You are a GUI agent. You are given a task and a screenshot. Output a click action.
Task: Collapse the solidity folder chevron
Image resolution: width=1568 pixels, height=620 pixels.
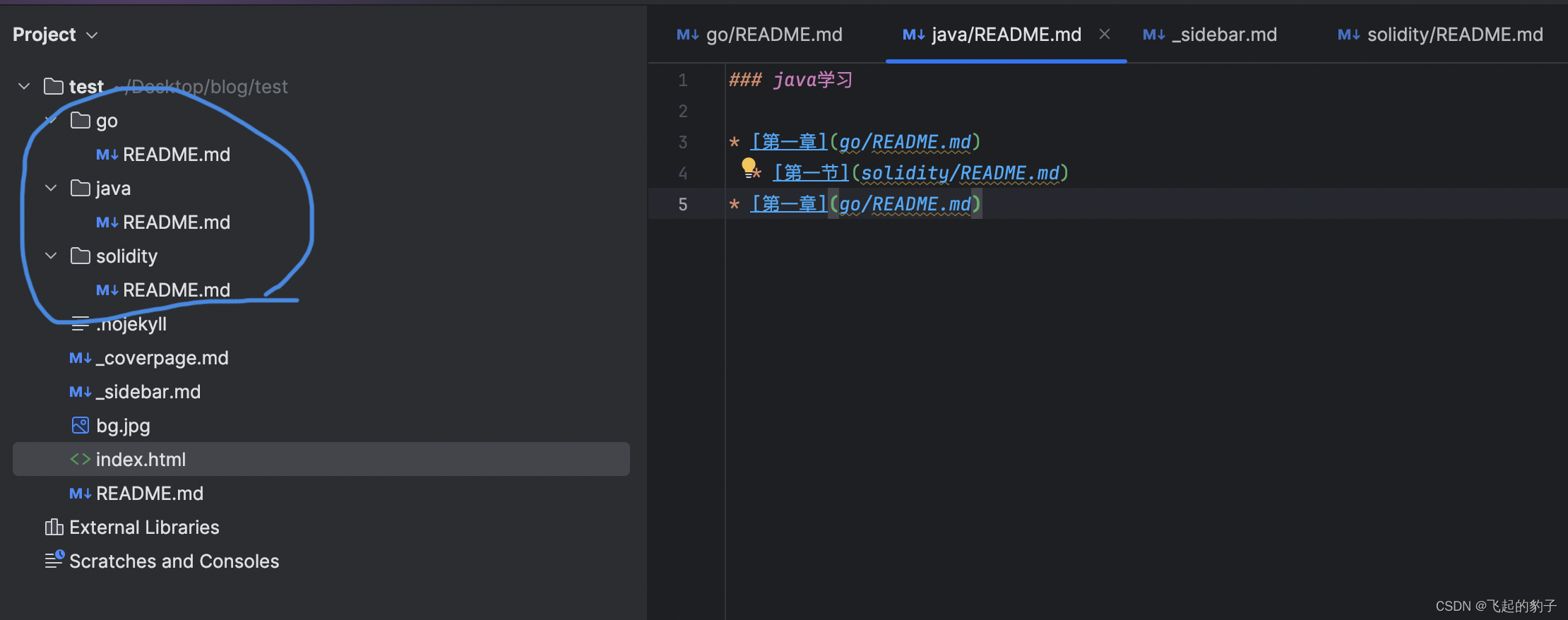click(51, 256)
